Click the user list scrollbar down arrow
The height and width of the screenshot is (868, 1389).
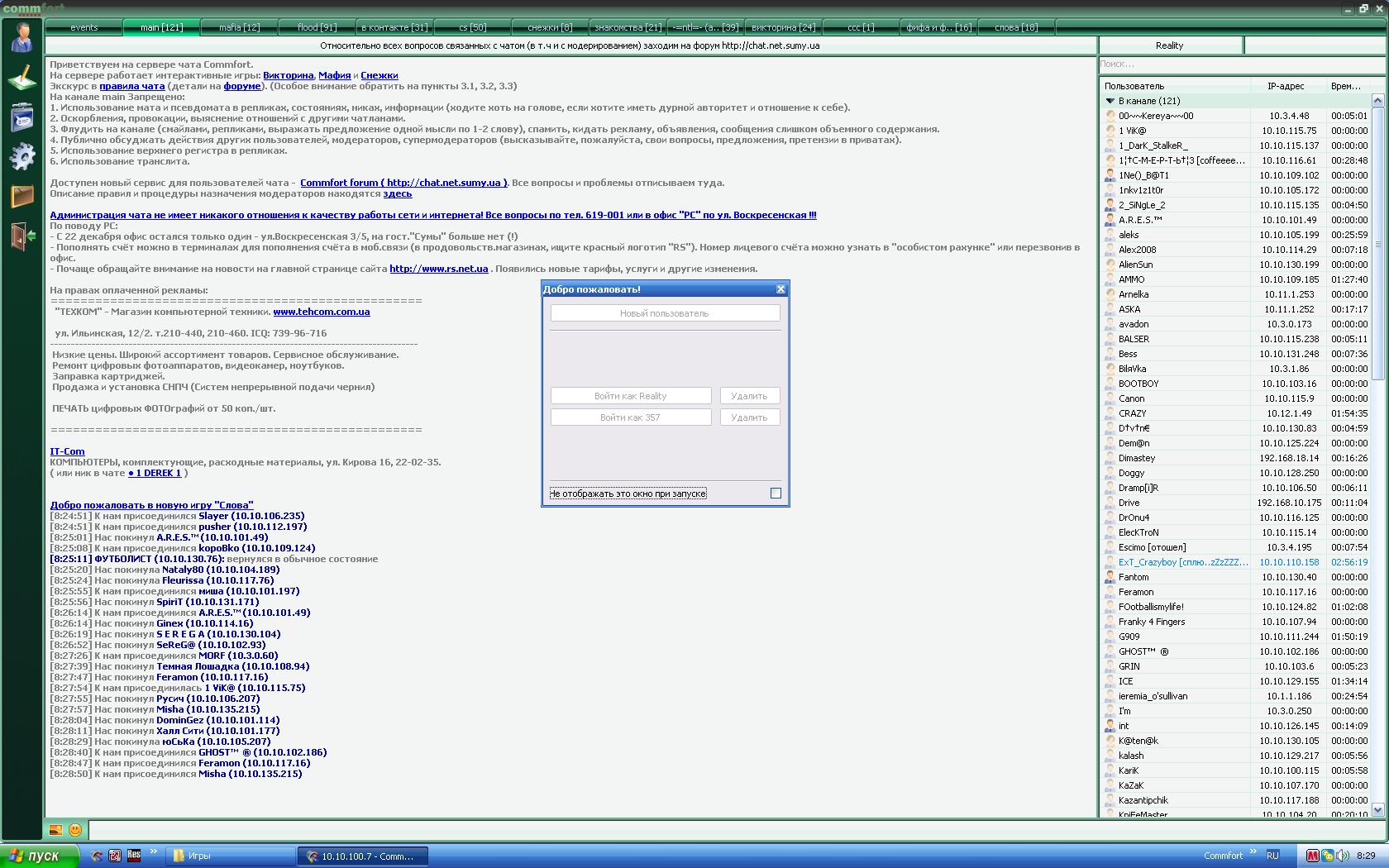point(1377,808)
